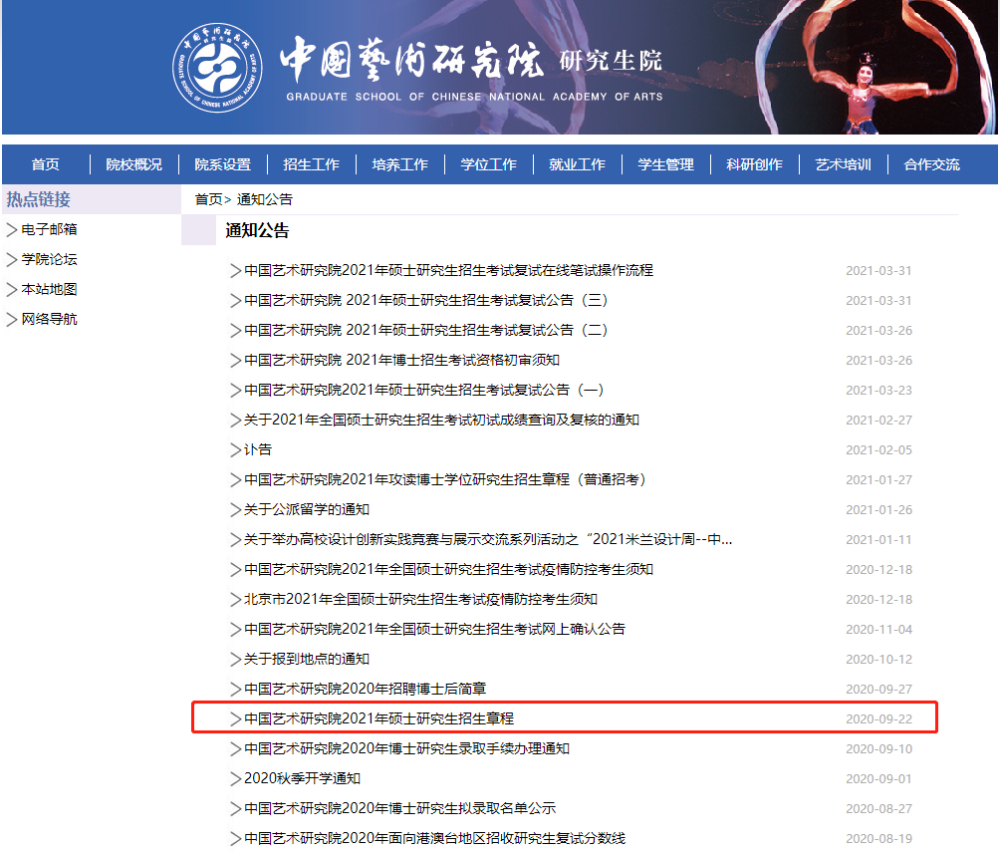Click the dancer banner image
This screenshot has height=853, width=1000.
[874, 67]
